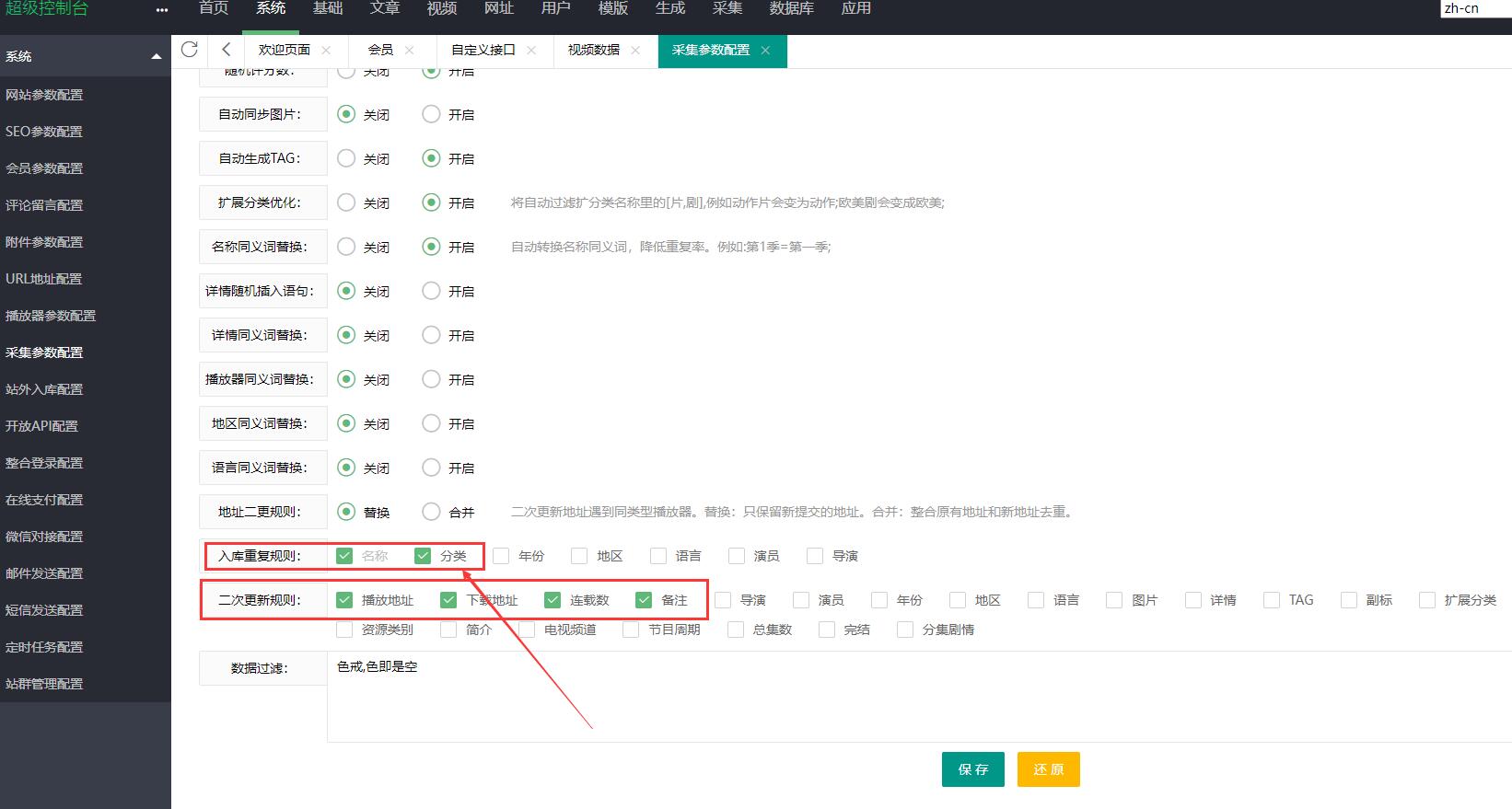1512x809 pixels.
Task: Close the 欢迎页面 tab
Action: pos(326,51)
